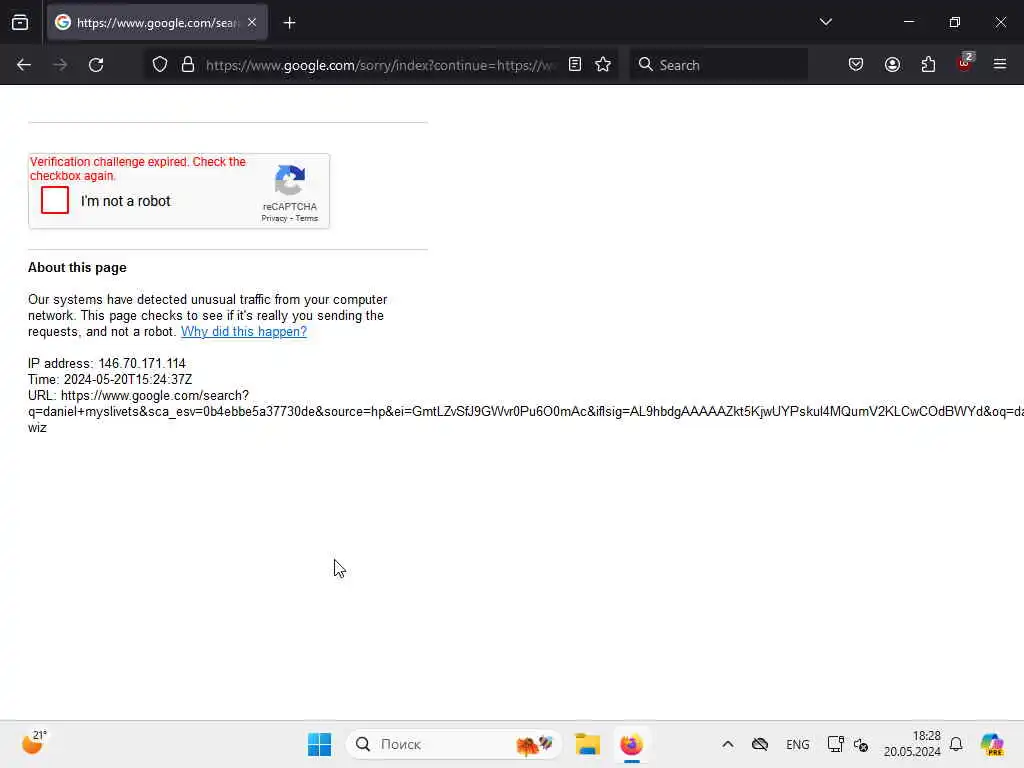Open network display tray icon
This screenshot has width=1024, height=768.
coord(835,744)
